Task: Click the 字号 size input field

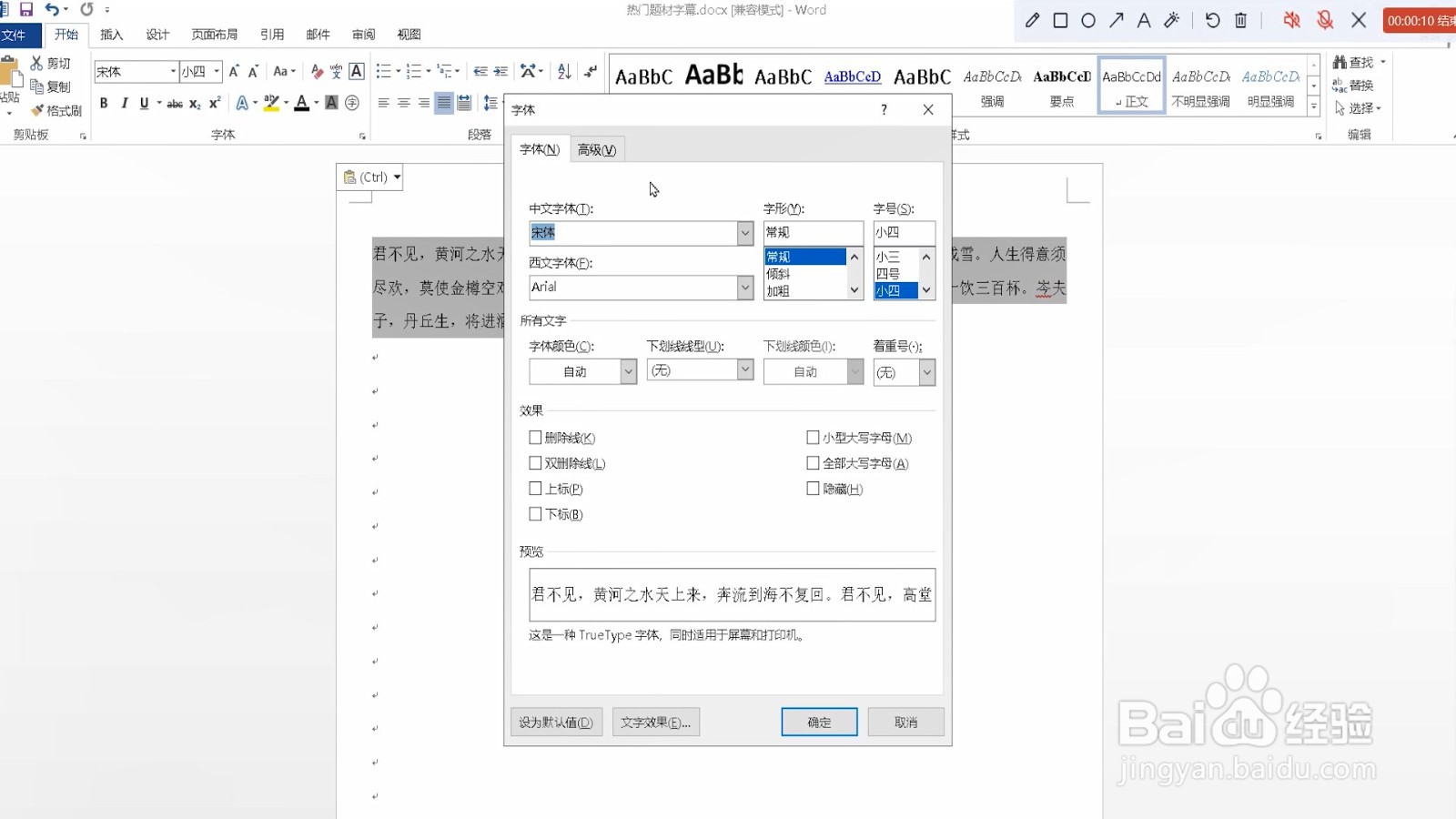Action: pos(904,233)
